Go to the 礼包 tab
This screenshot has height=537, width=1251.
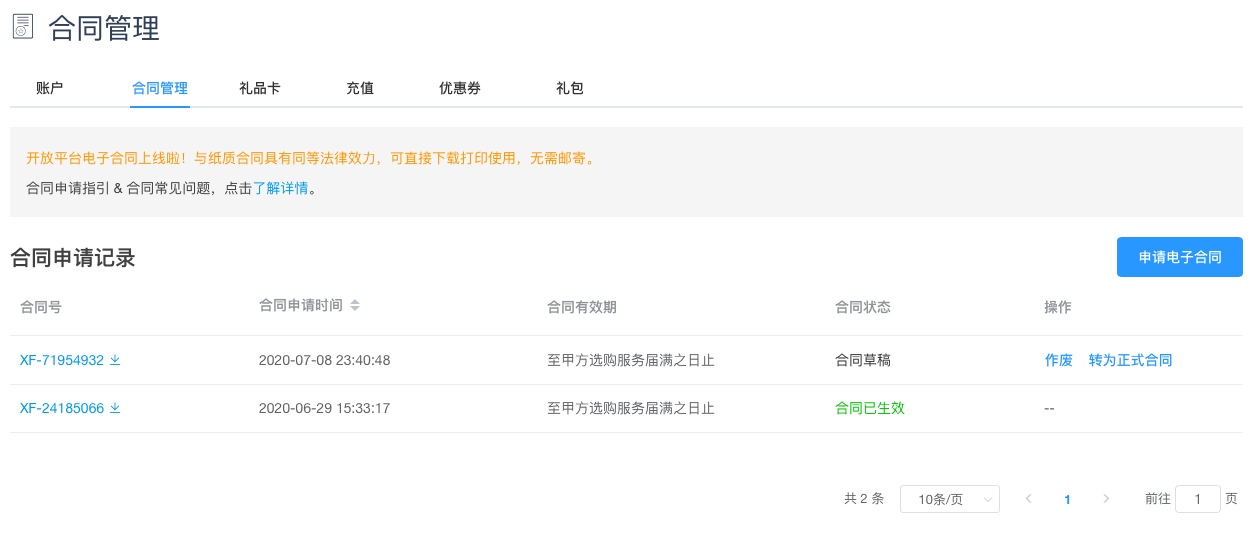coord(570,88)
